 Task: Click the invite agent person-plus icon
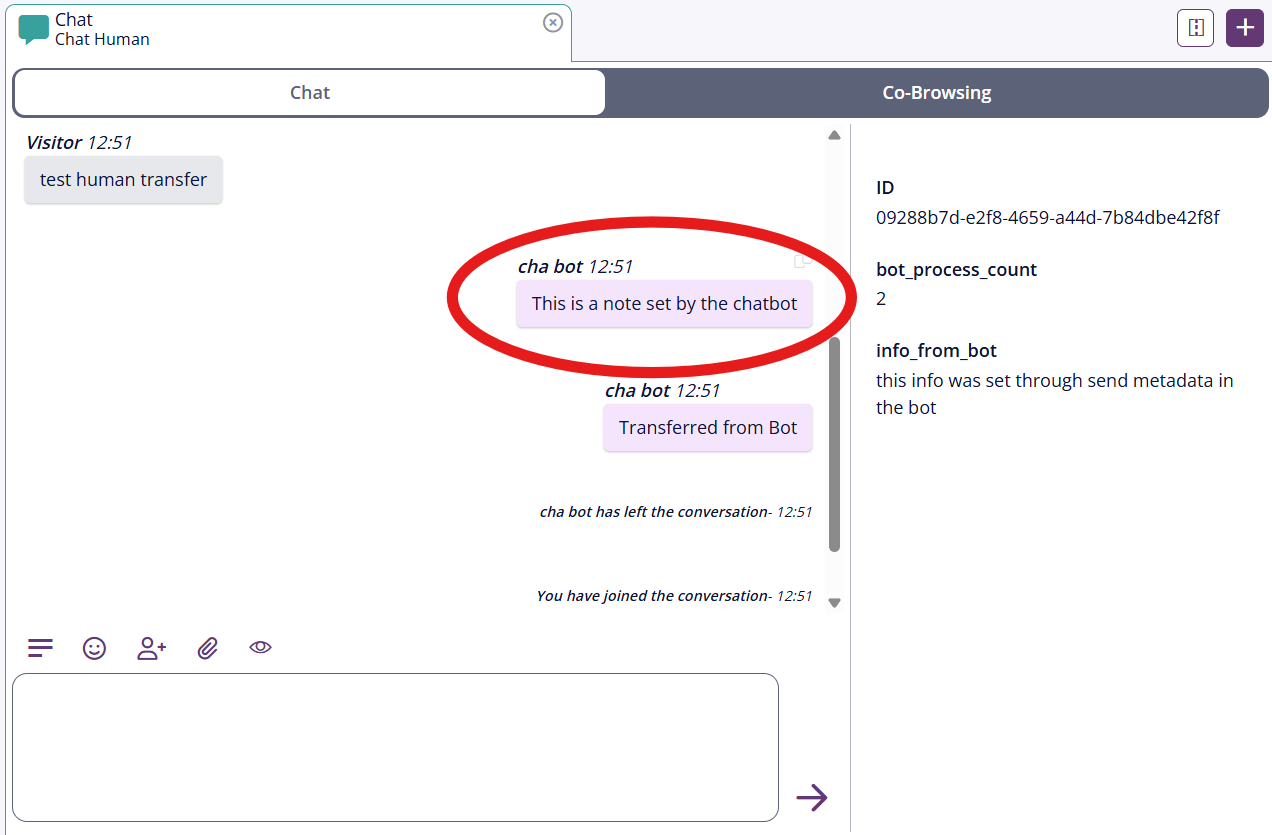[151, 648]
